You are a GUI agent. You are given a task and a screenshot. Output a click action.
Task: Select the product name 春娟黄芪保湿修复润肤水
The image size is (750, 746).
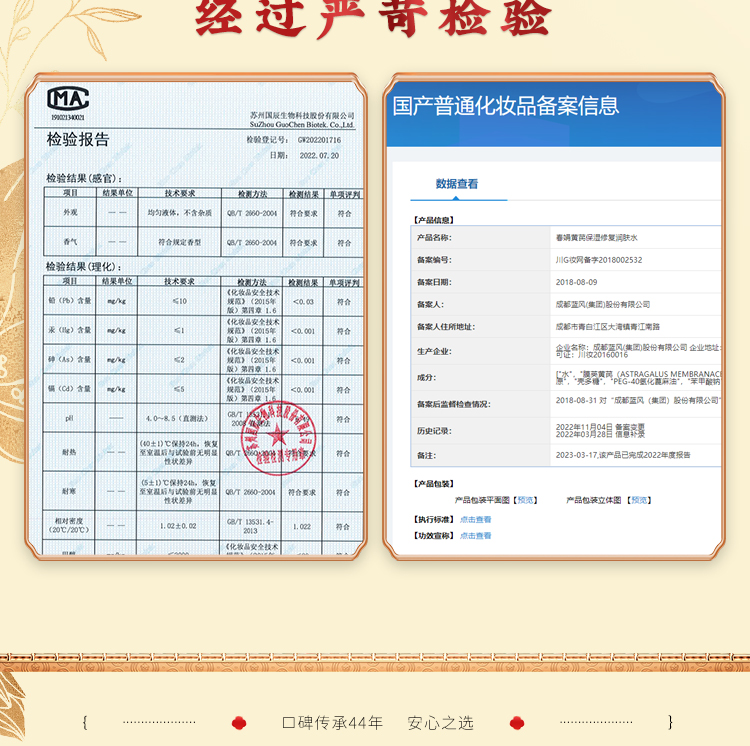click(596, 238)
